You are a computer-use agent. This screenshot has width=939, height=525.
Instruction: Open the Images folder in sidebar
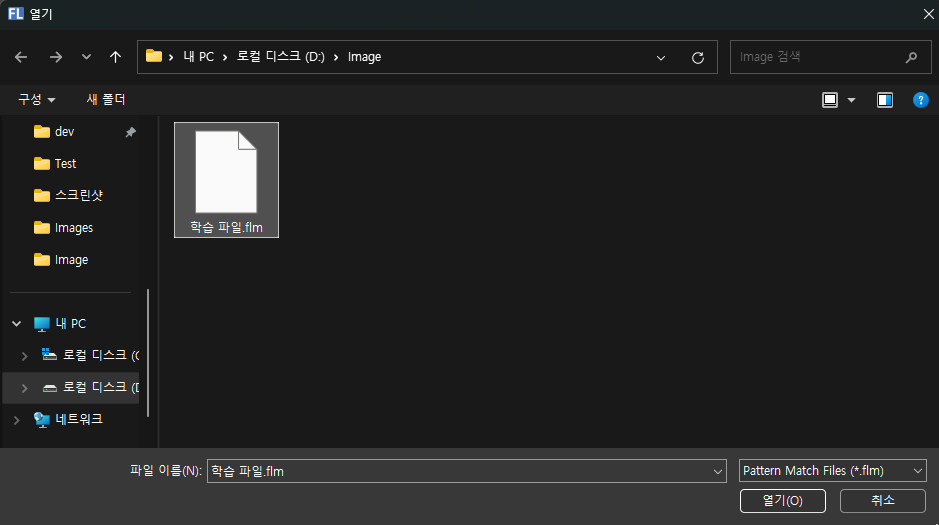point(74,227)
